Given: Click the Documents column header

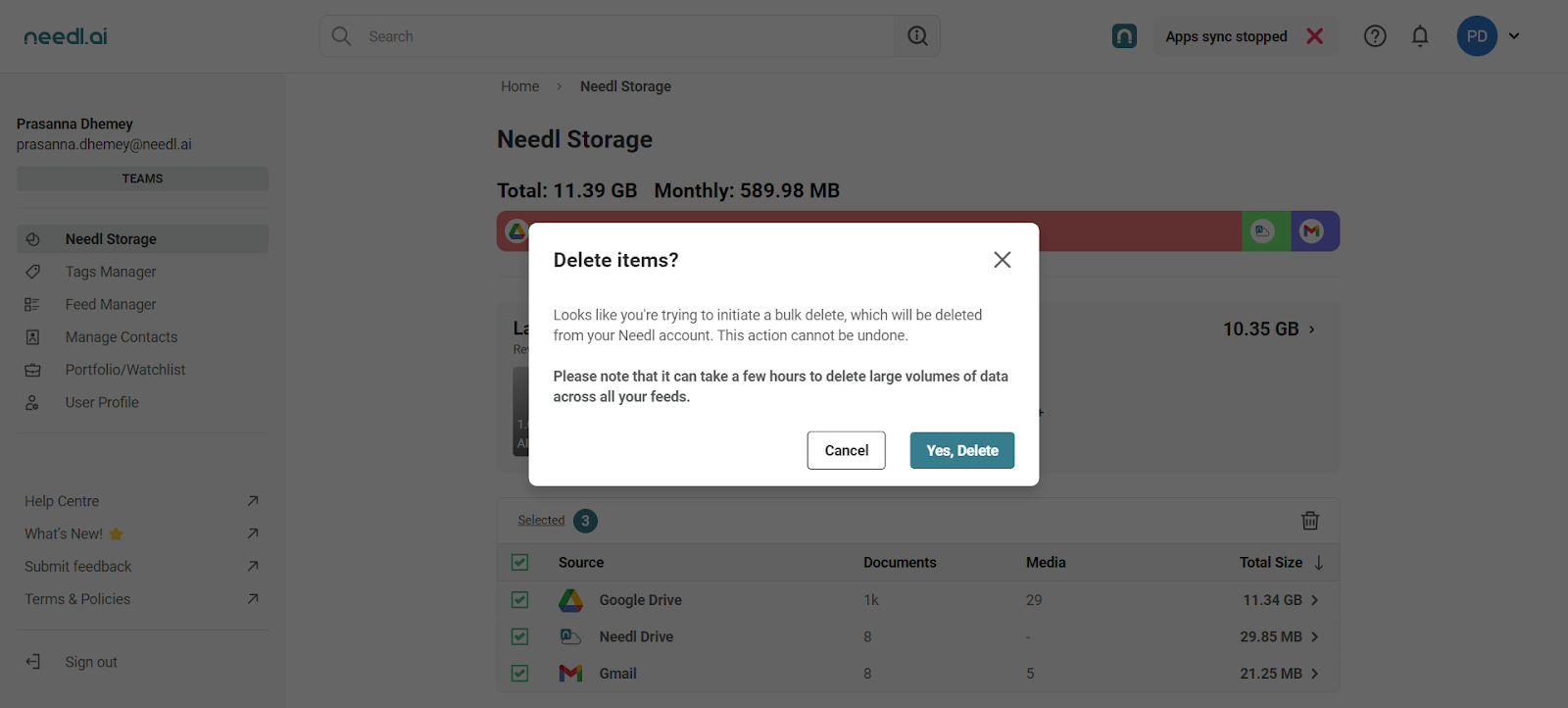Looking at the screenshot, I should tap(900, 563).
